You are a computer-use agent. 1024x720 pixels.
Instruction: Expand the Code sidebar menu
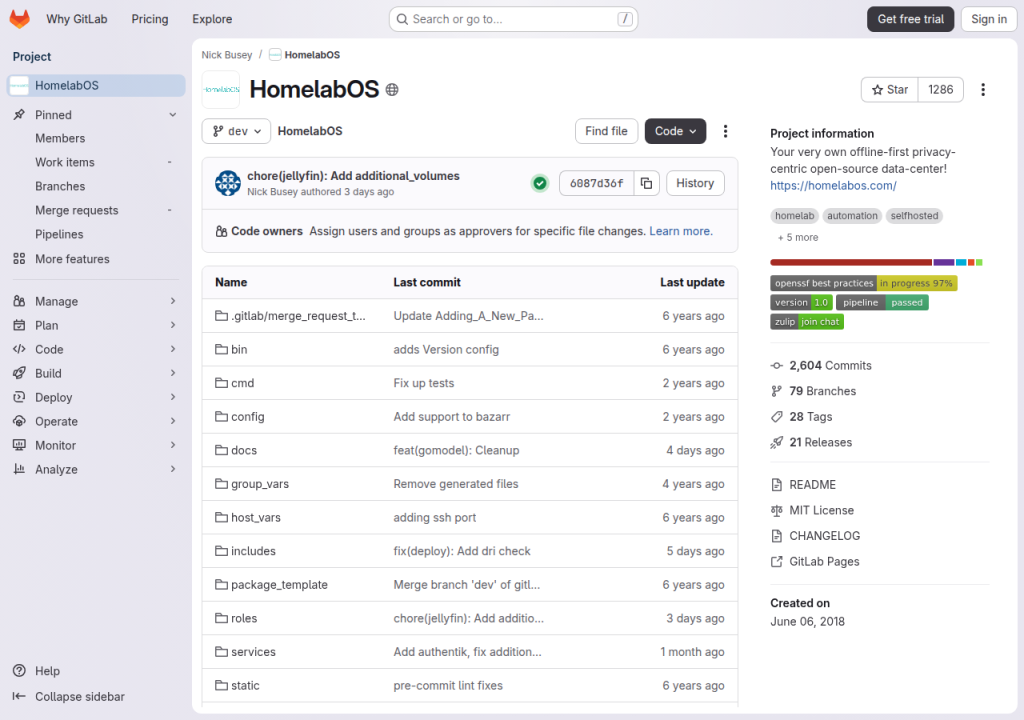[96, 350]
